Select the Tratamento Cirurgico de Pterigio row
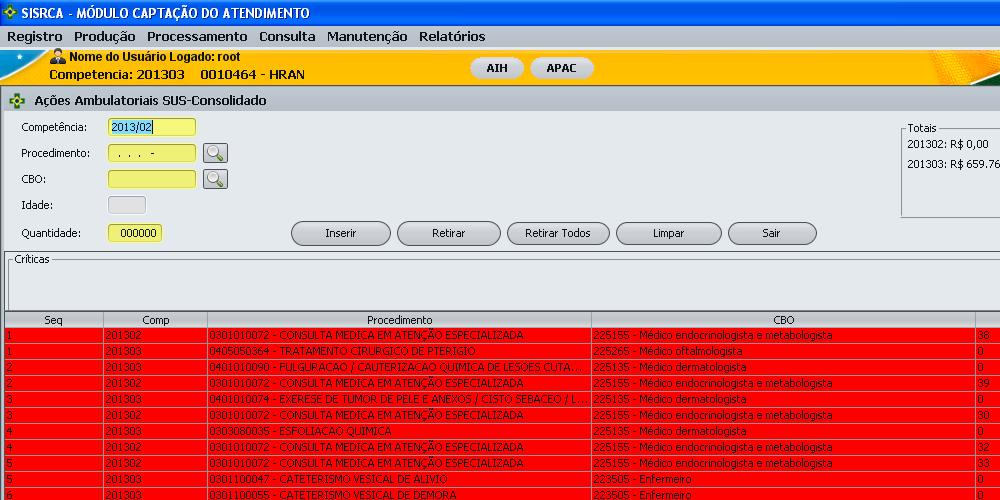1000x500 pixels. [400, 351]
